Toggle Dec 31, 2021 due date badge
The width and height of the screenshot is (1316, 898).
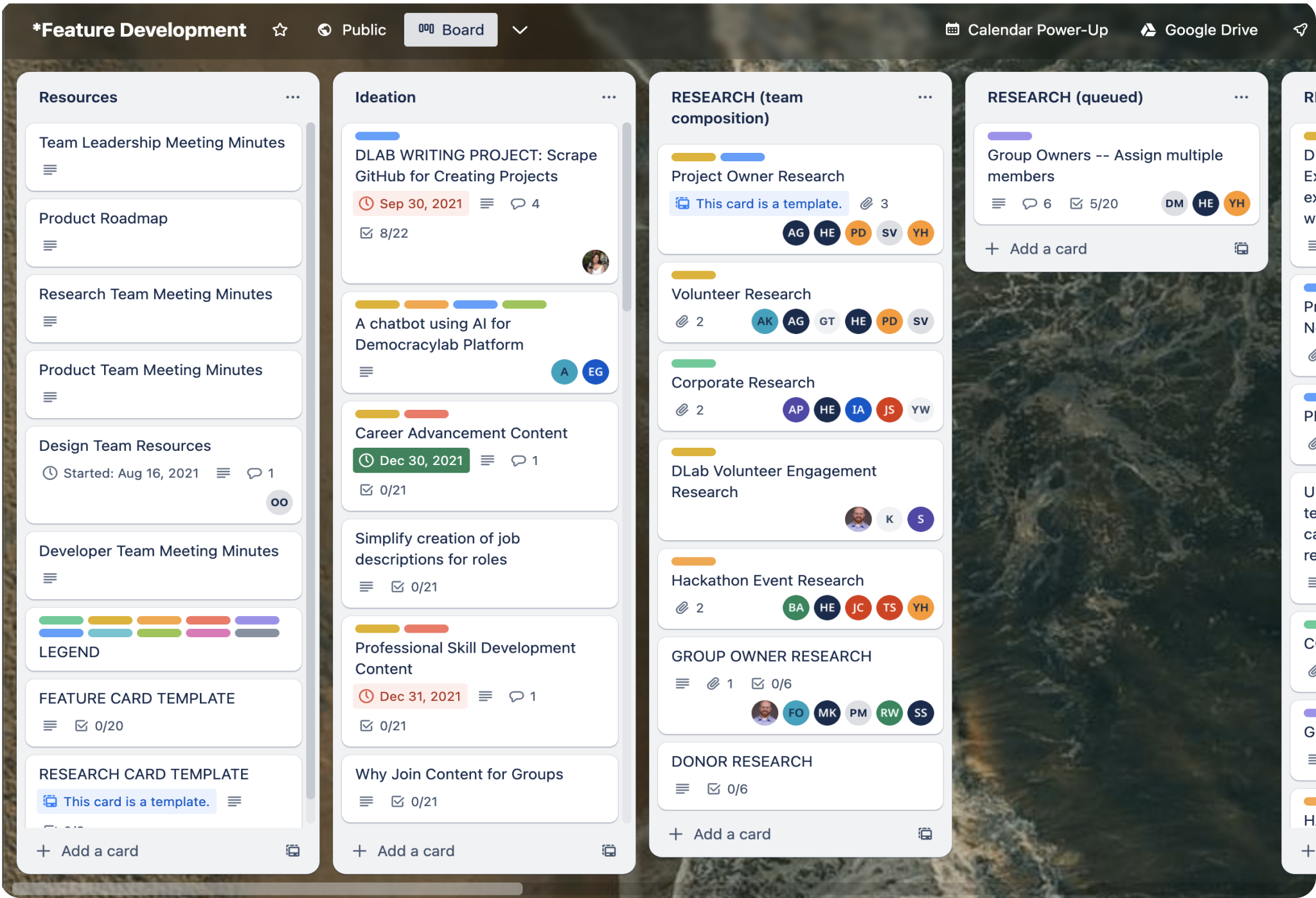[x=411, y=696]
